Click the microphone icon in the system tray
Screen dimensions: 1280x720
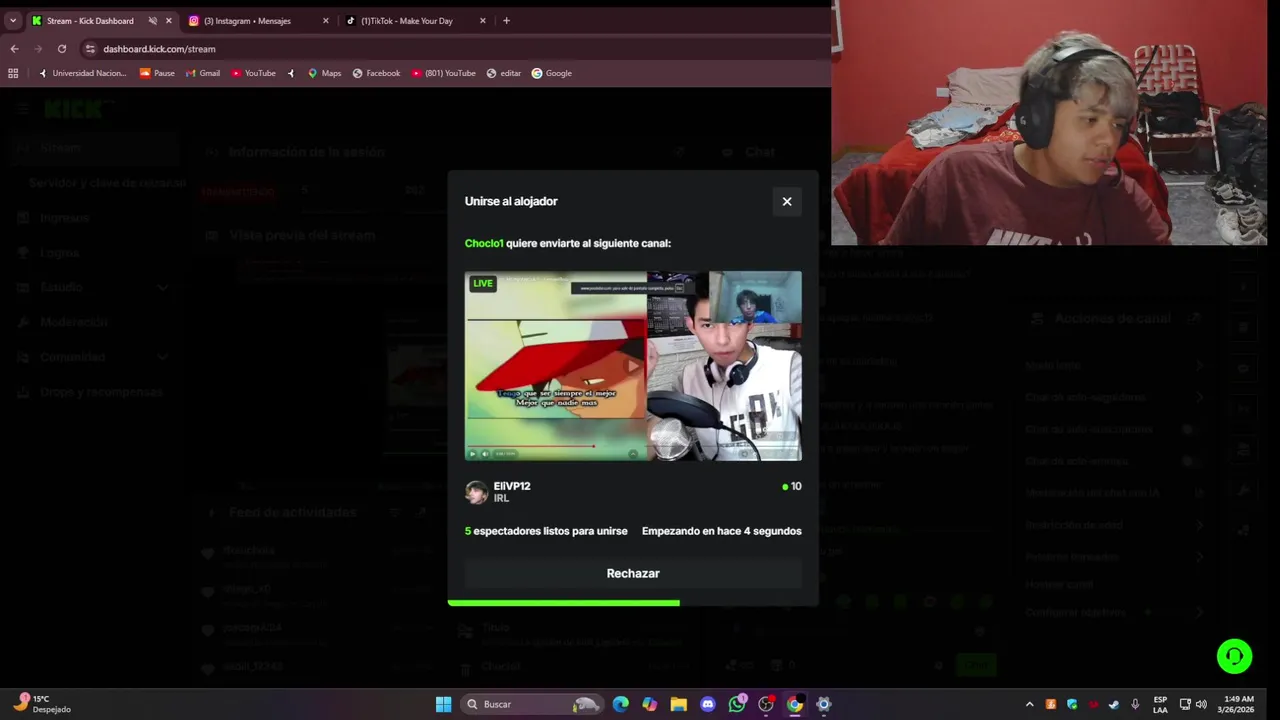click(x=1135, y=704)
